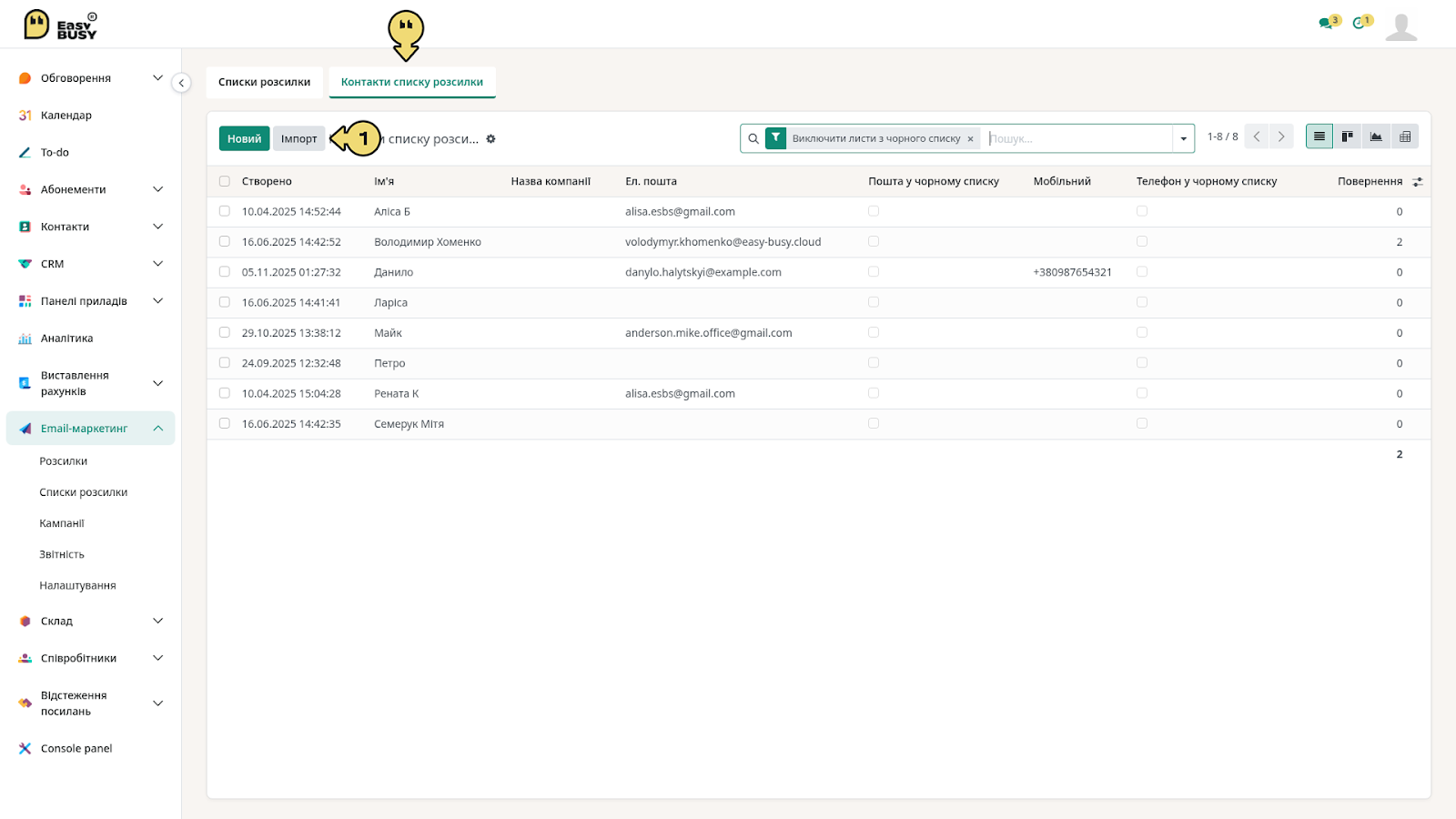This screenshot has width=1456, height=819.
Task: Click the 1-8 / 8 pager counter
Action: click(x=1222, y=136)
